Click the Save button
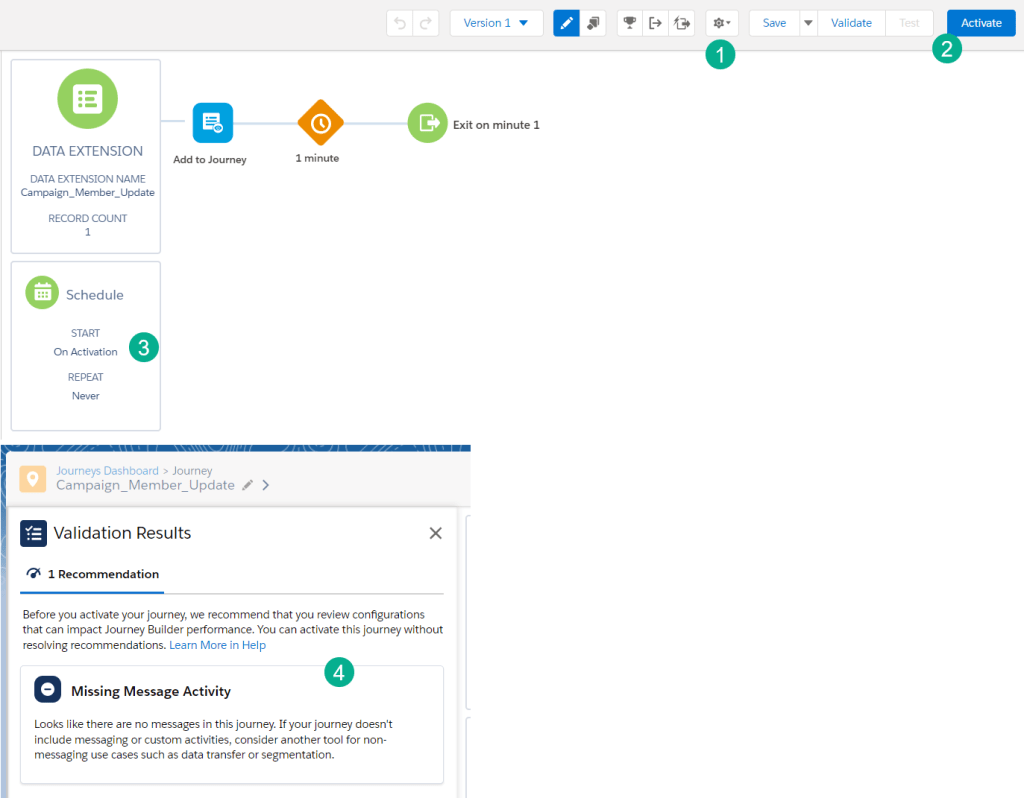1024x798 pixels. [x=774, y=23]
